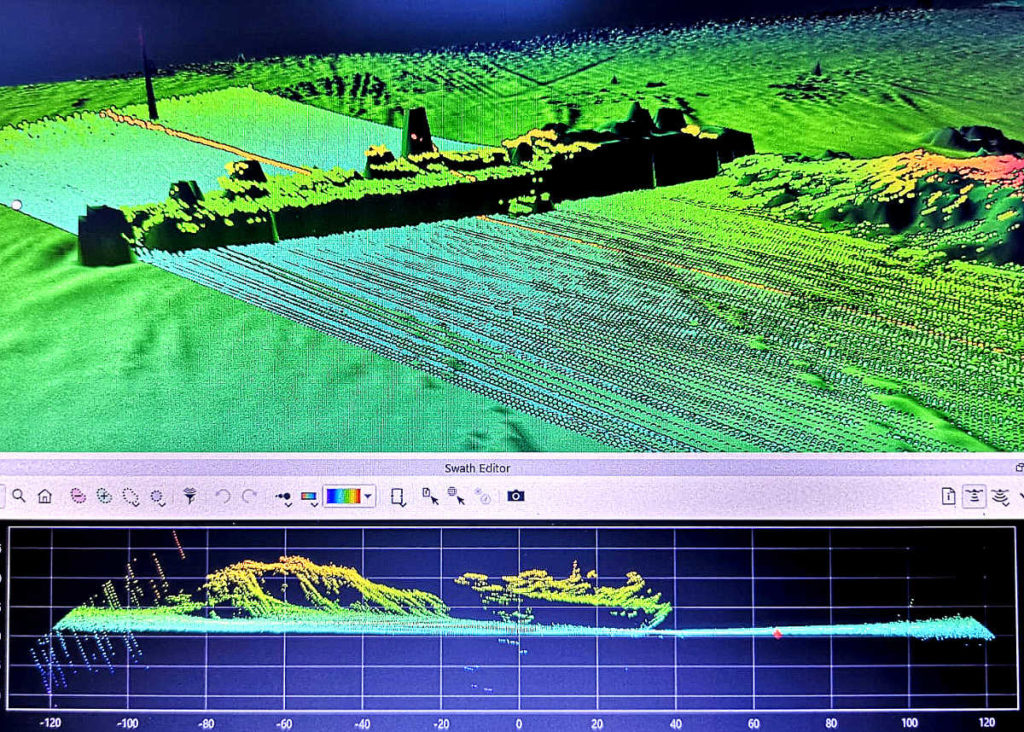The image size is (1024, 732).
Task: Select the pink reject-points lasso tool
Action: [x=78, y=496]
